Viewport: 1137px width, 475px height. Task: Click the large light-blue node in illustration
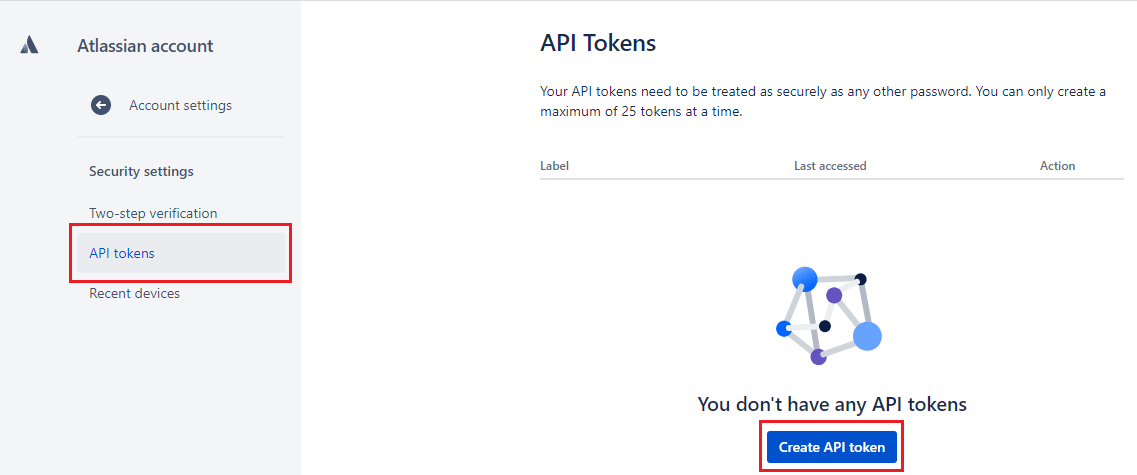pyautogui.click(x=867, y=336)
